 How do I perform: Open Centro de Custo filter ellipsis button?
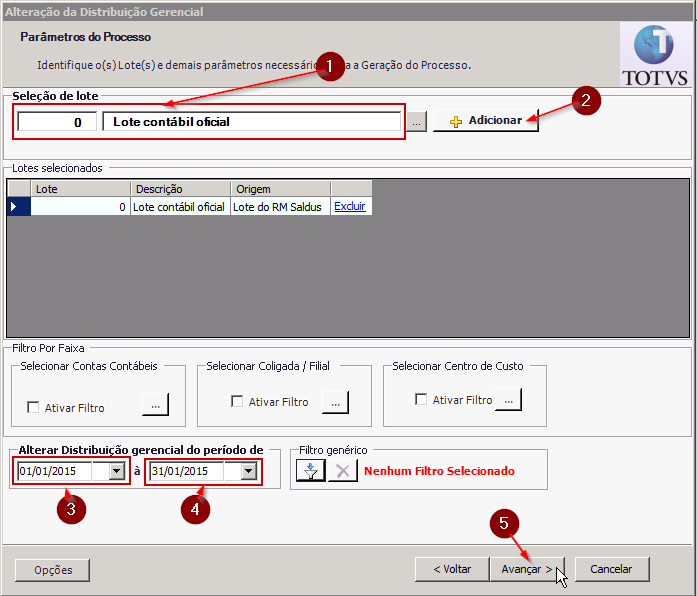[x=508, y=400]
